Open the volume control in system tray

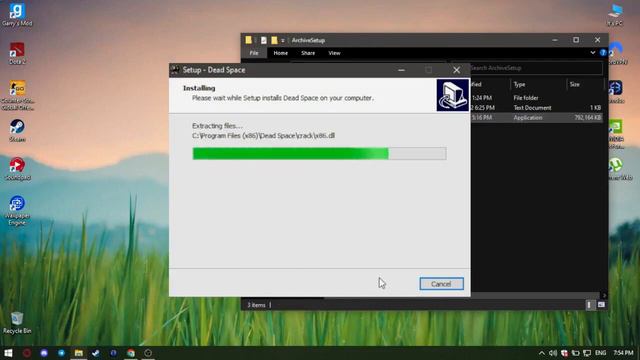click(x=553, y=353)
